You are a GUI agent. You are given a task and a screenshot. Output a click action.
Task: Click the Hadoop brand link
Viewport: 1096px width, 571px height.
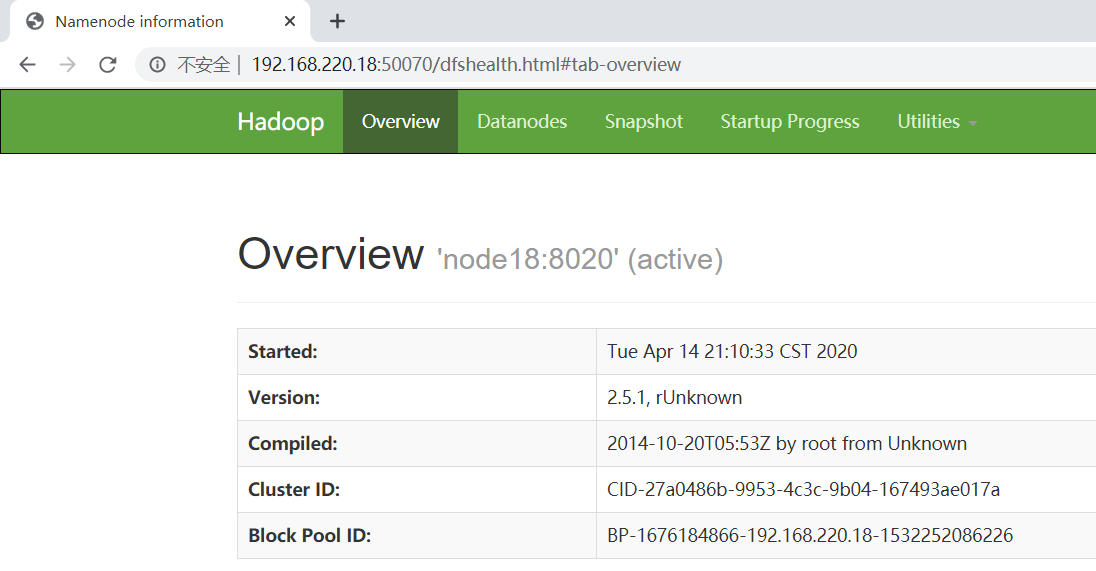pyautogui.click(x=280, y=122)
